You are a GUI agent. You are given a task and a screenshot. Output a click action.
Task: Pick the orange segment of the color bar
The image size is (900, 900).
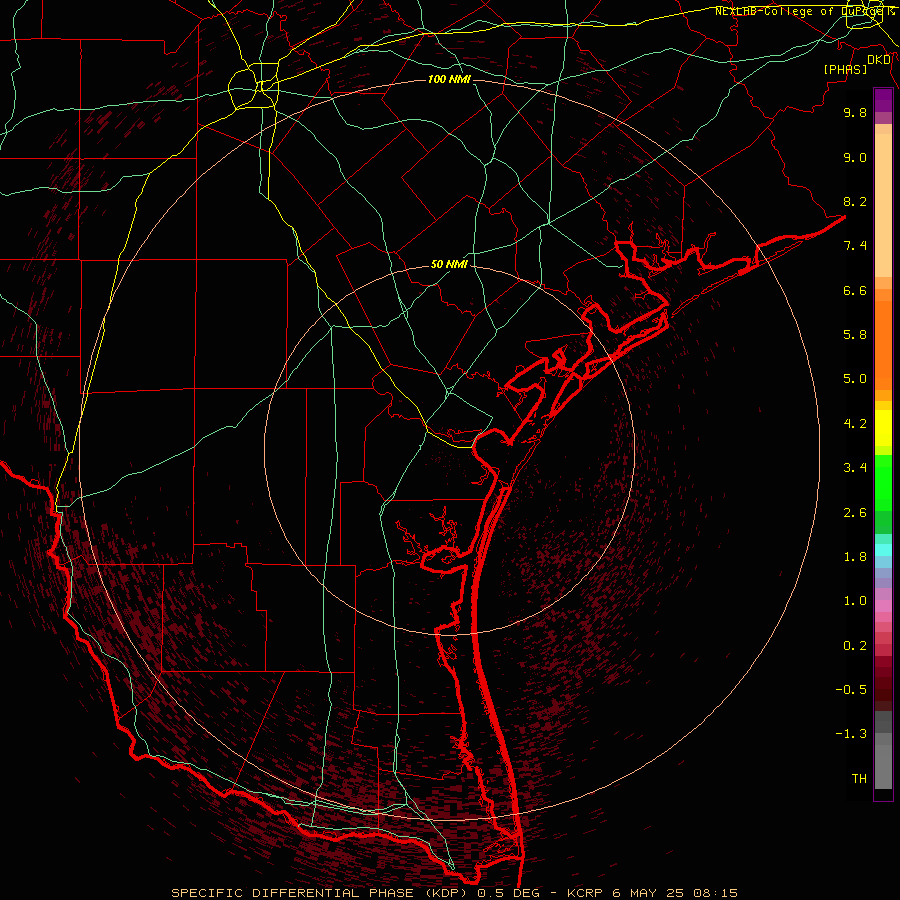point(883,345)
